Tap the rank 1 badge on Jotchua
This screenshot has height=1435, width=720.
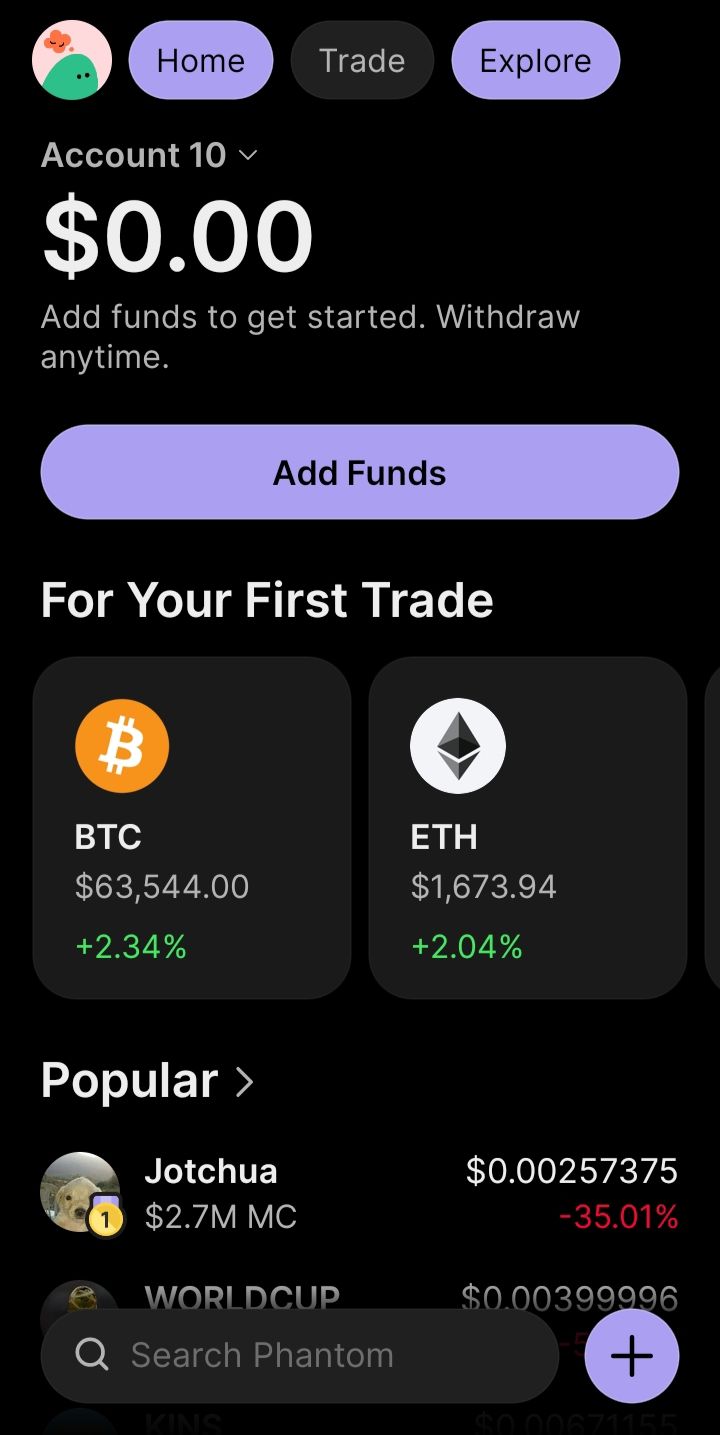(x=105, y=1219)
